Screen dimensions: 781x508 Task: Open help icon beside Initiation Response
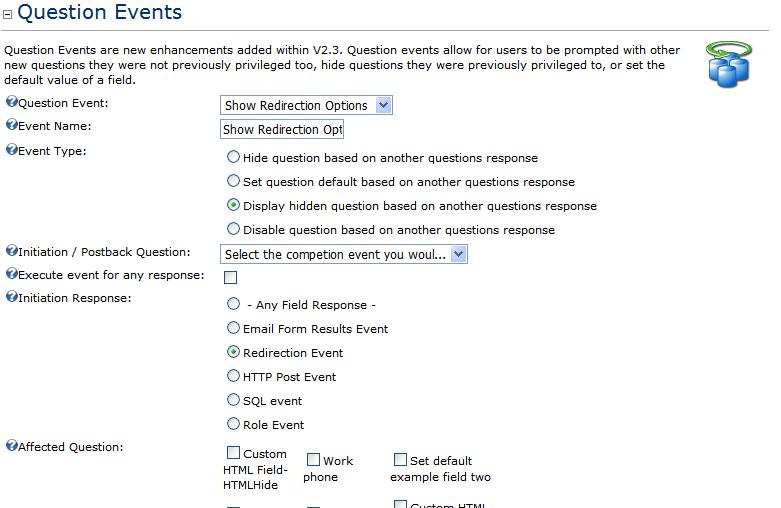pos(11,296)
